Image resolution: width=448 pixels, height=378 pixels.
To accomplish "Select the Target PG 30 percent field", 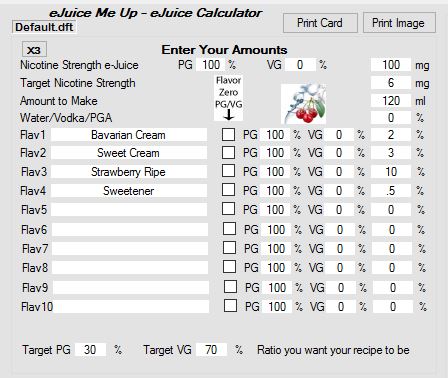I will [90, 350].
